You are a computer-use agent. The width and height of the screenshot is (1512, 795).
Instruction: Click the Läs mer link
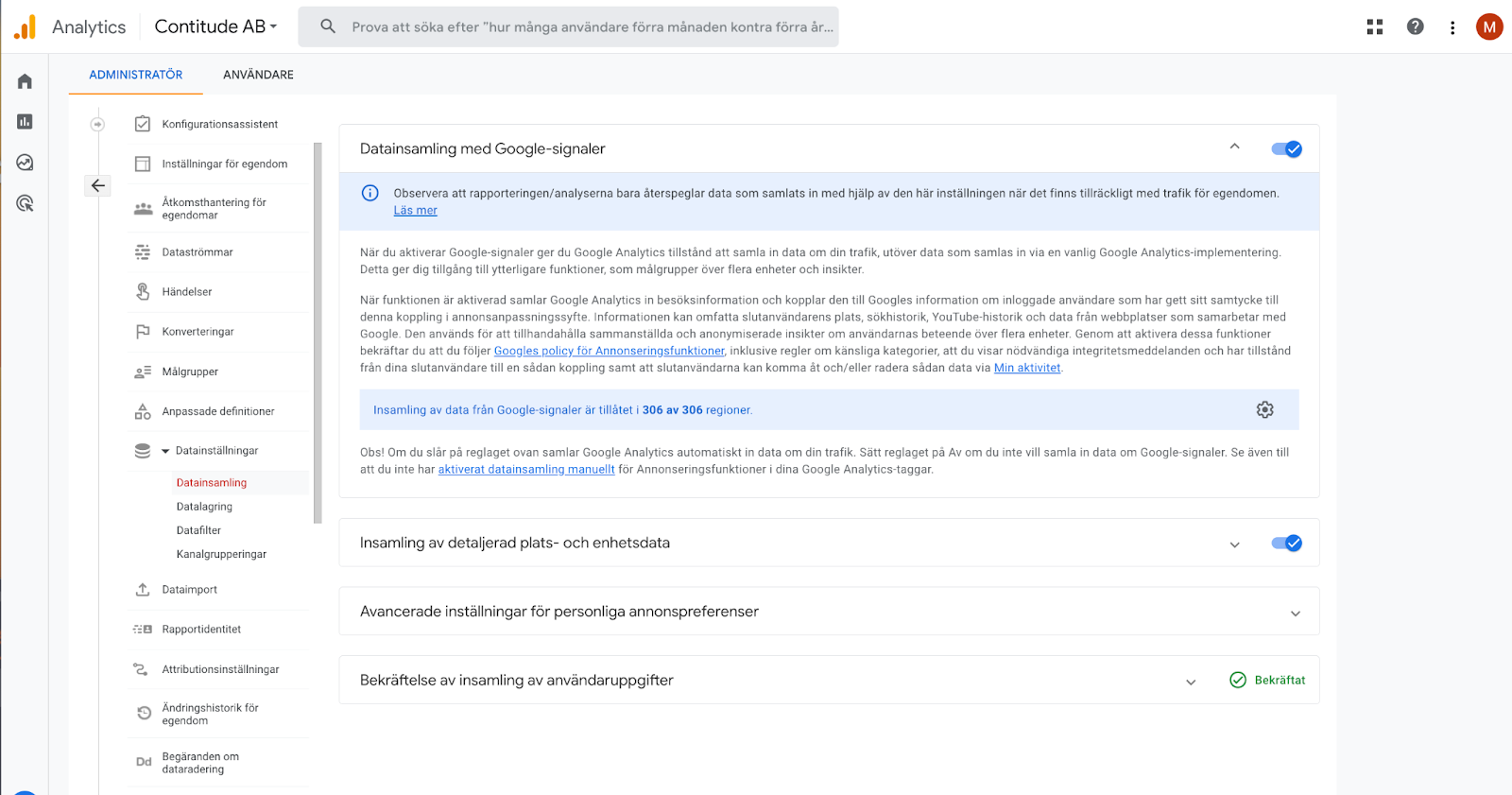416,210
